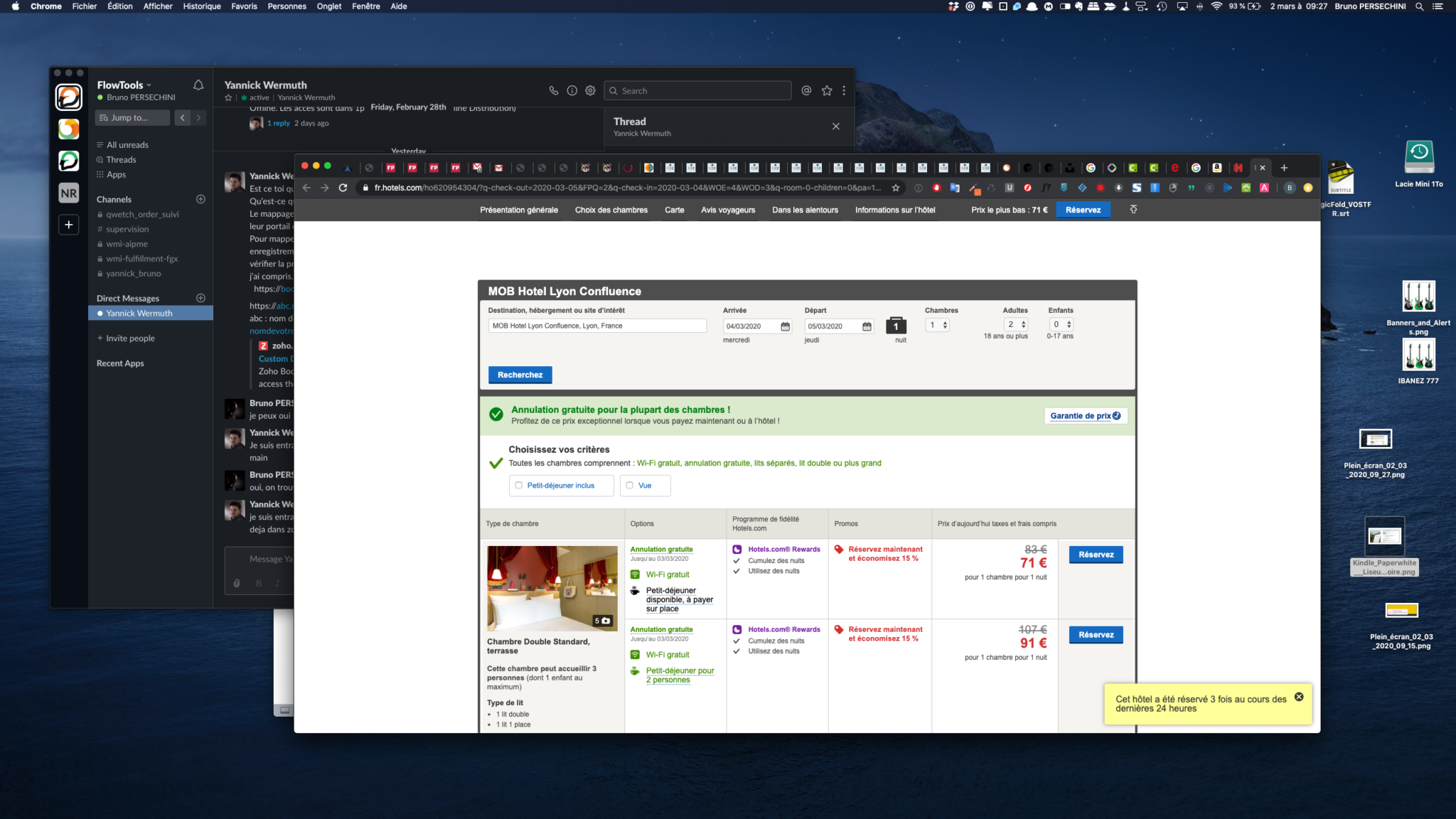Open the Adultes count dropdown
Viewport: 1456px width, 819px height.
(1016, 325)
